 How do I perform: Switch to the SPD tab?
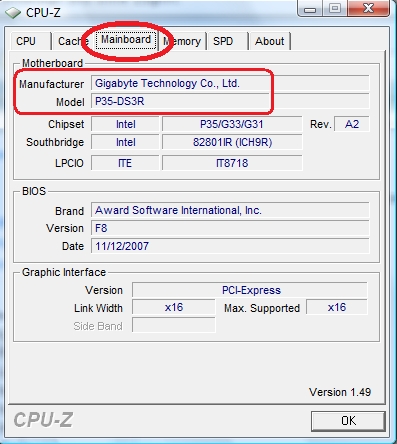(227, 41)
